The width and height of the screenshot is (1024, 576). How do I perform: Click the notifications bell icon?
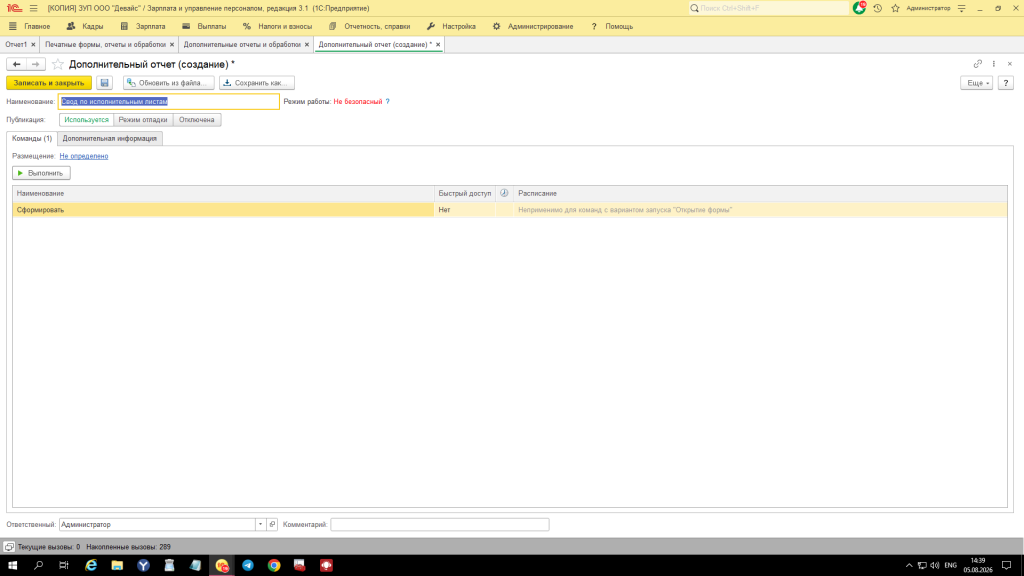(859, 8)
